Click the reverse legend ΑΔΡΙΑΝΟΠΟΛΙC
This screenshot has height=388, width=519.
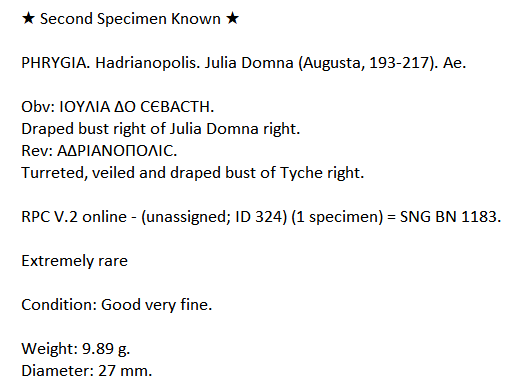(x=117, y=151)
